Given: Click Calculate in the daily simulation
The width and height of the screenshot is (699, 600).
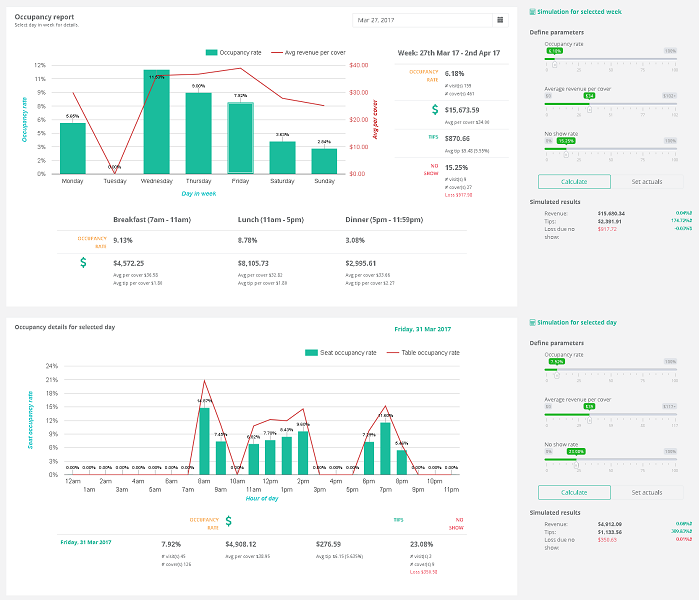Looking at the screenshot, I should coord(573,492).
